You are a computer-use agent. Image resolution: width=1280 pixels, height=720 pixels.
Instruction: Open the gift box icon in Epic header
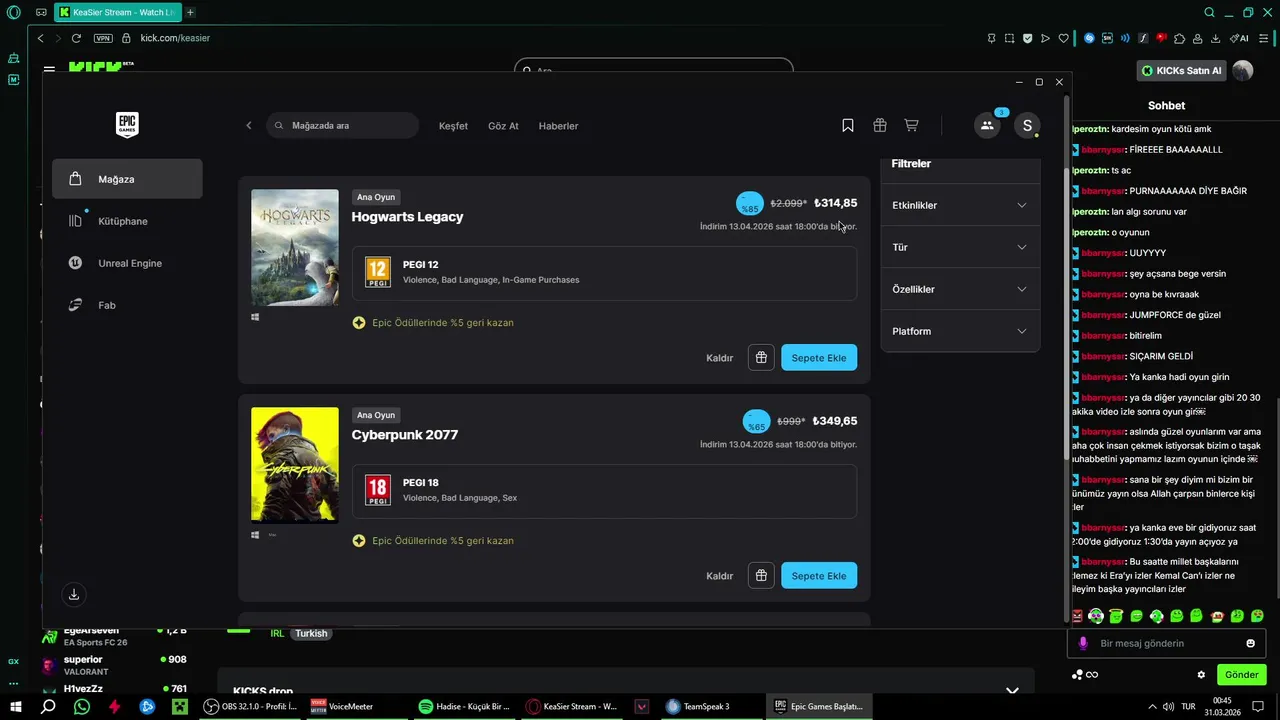(880, 125)
